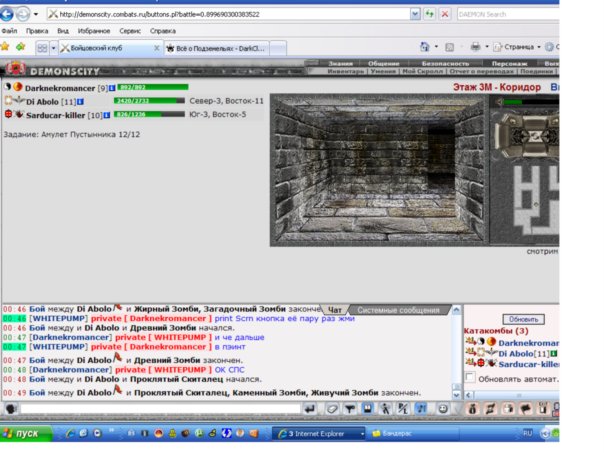The width and height of the screenshot is (604, 453).
Task: Expand the Print button dropdown arrow
Action: point(487,47)
